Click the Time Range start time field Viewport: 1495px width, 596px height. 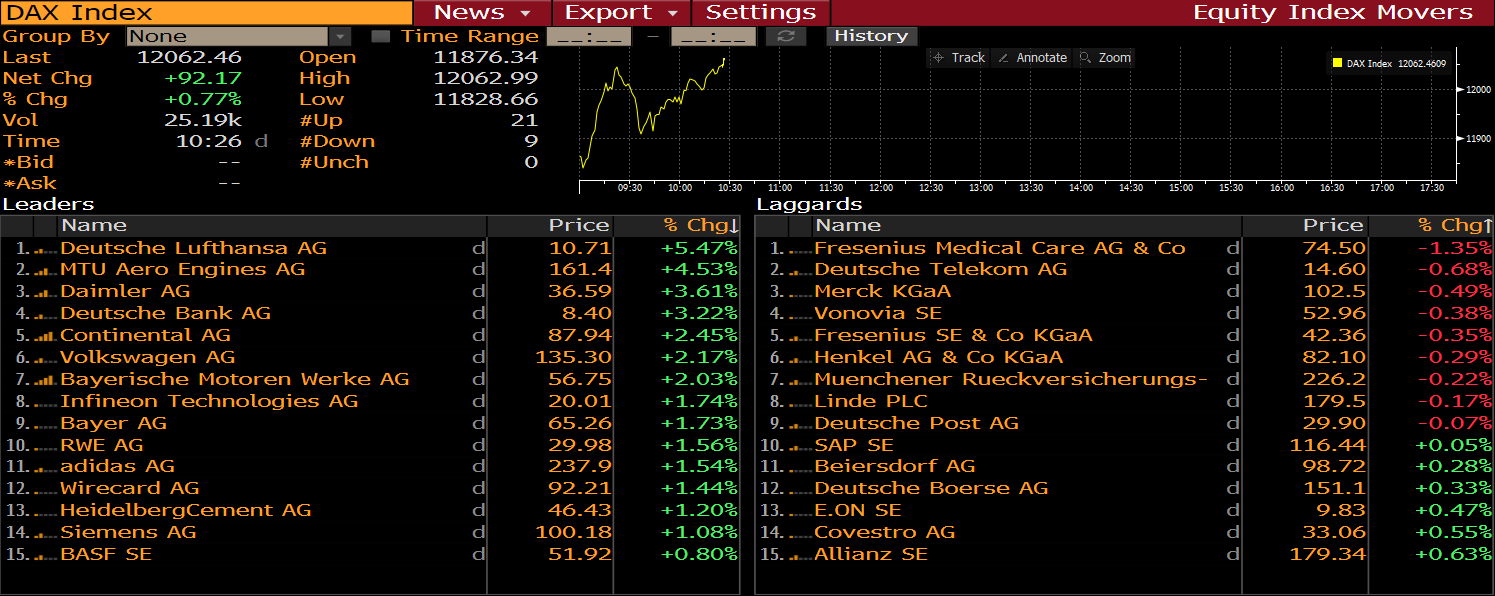[590, 36]
